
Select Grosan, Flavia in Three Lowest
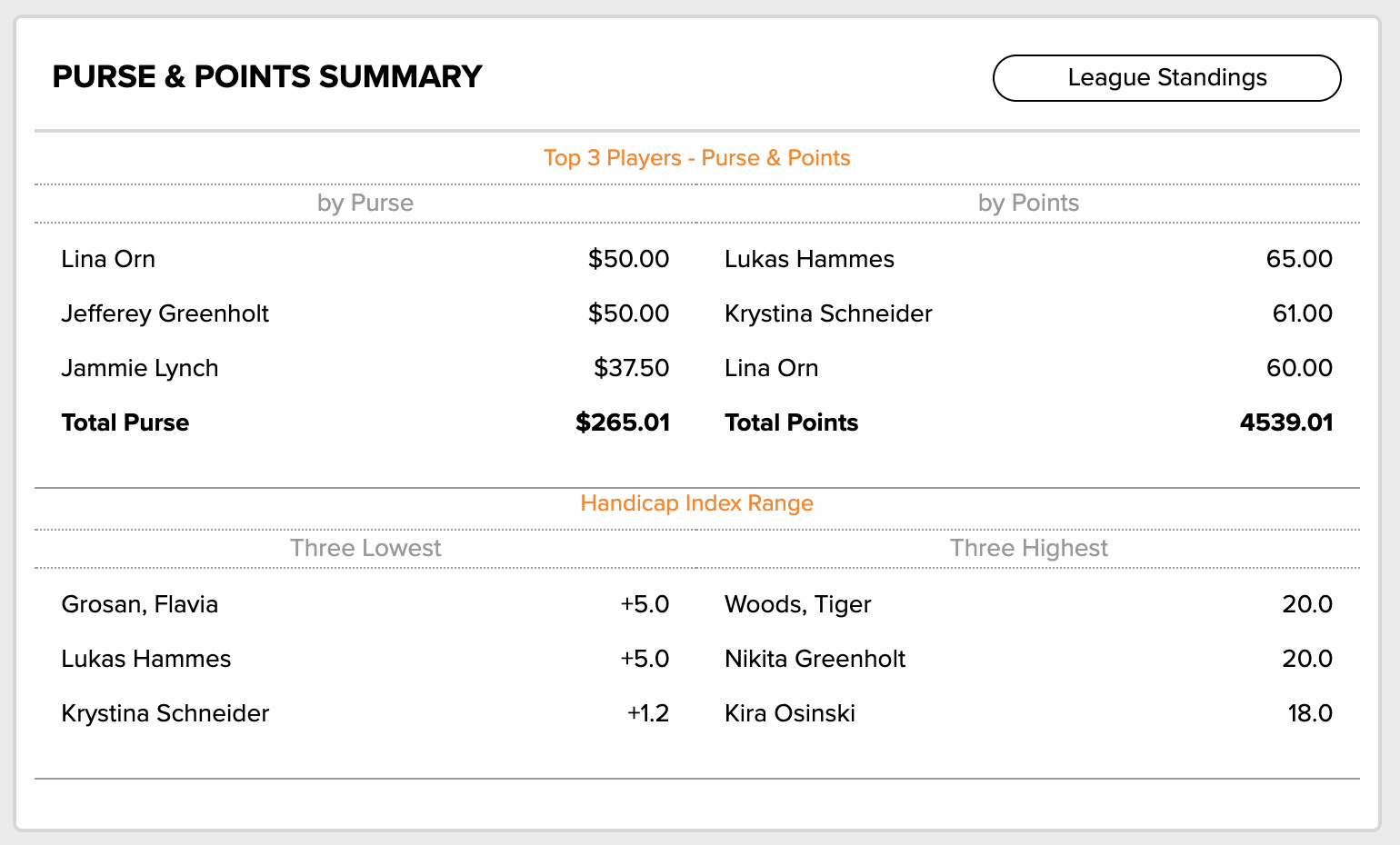pos(140,604)
